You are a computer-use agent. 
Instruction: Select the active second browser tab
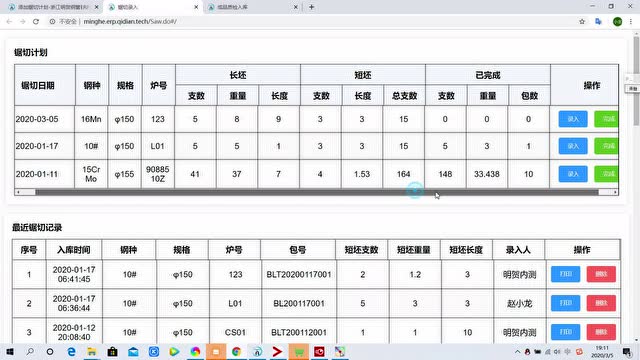[x=153, y=7]
